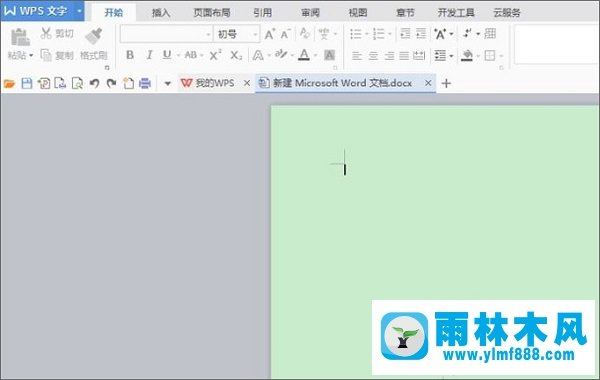Apply the font color A button

[x=304, y=55]
